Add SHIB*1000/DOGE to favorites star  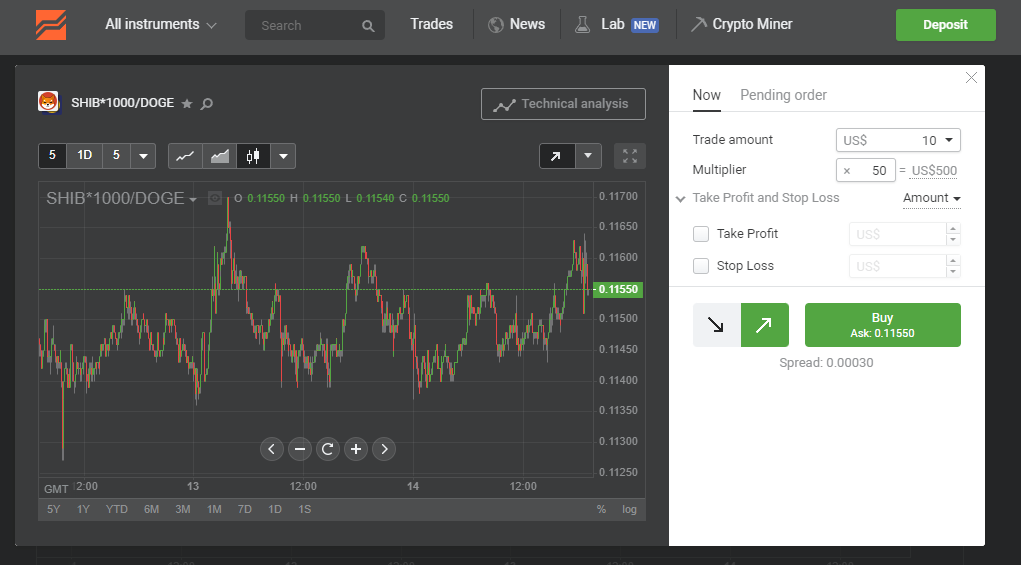pos(187,103)
